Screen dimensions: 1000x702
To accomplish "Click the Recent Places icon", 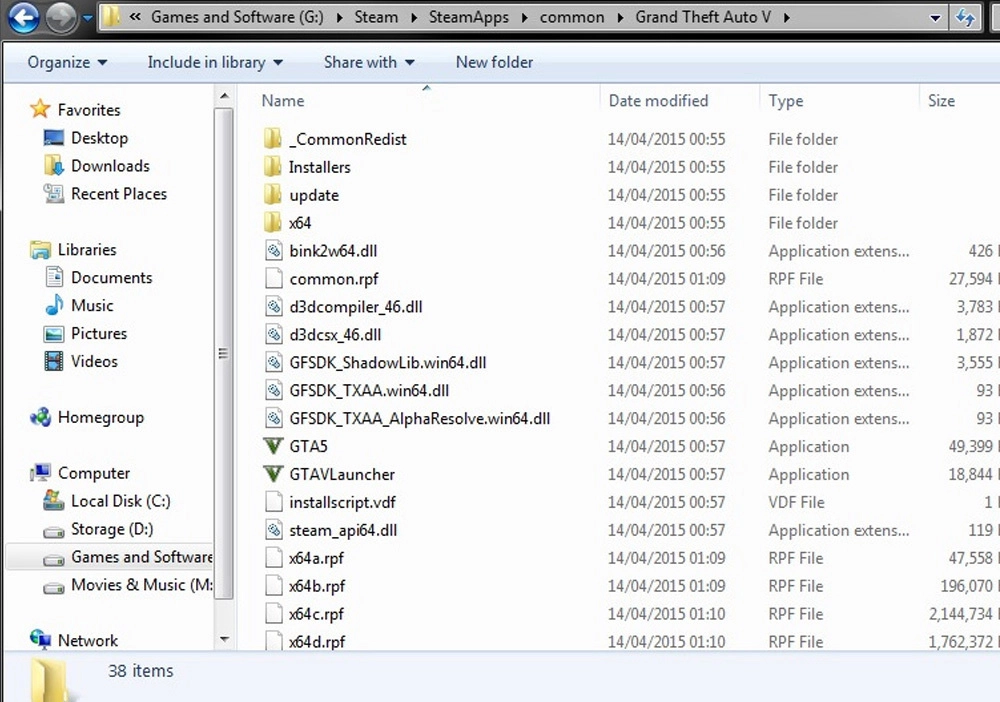I will click(x=54, y=193).
